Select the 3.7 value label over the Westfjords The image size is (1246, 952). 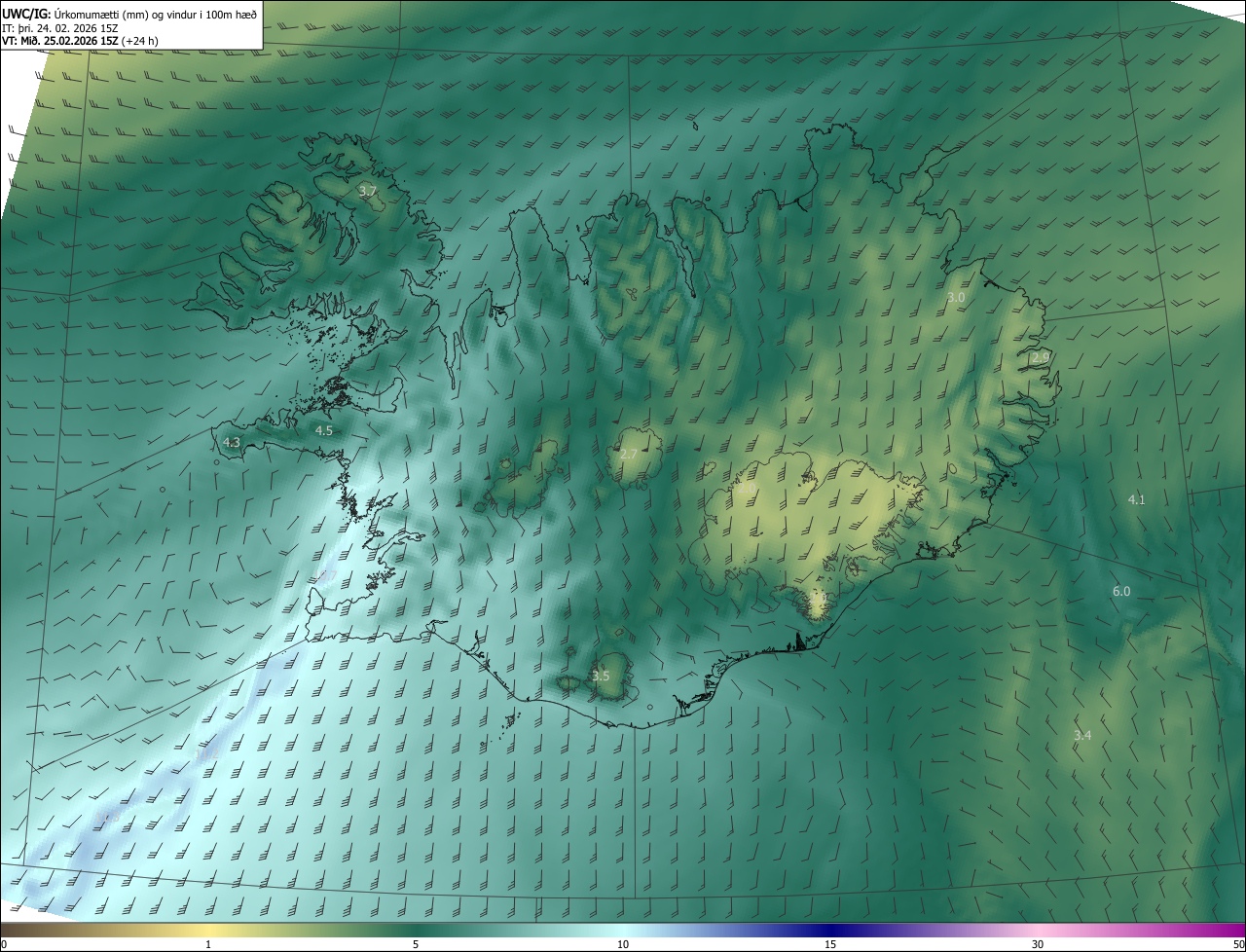pyautogui.click(x=367, y=191)
